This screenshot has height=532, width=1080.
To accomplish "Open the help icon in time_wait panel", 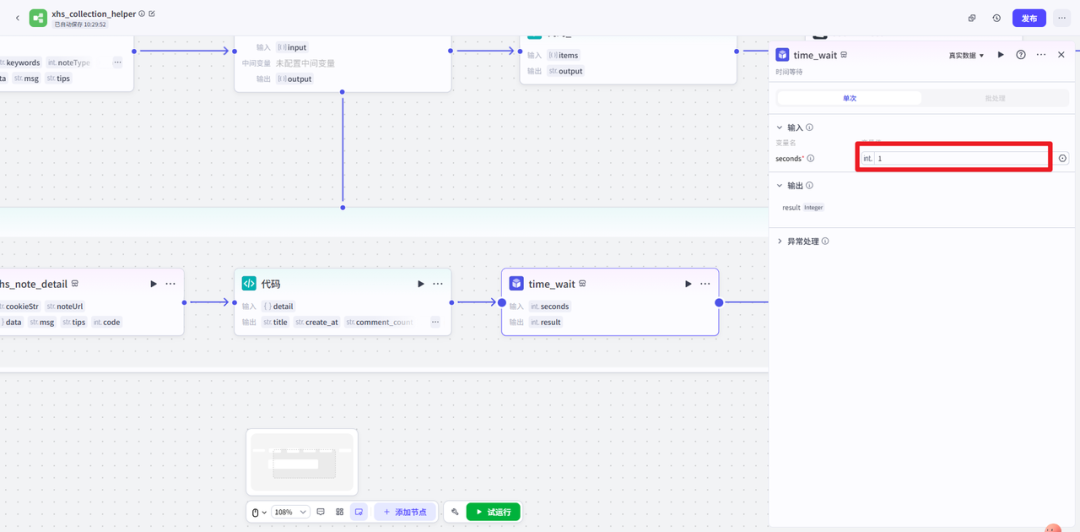I will coord(1021,55).
